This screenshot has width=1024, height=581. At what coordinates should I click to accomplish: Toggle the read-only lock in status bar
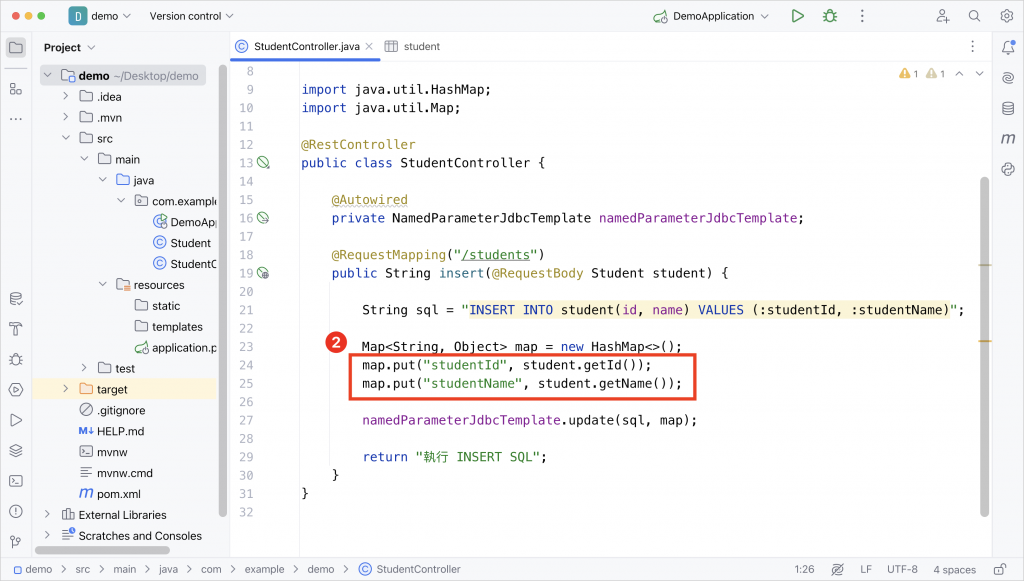pos(999,569)
